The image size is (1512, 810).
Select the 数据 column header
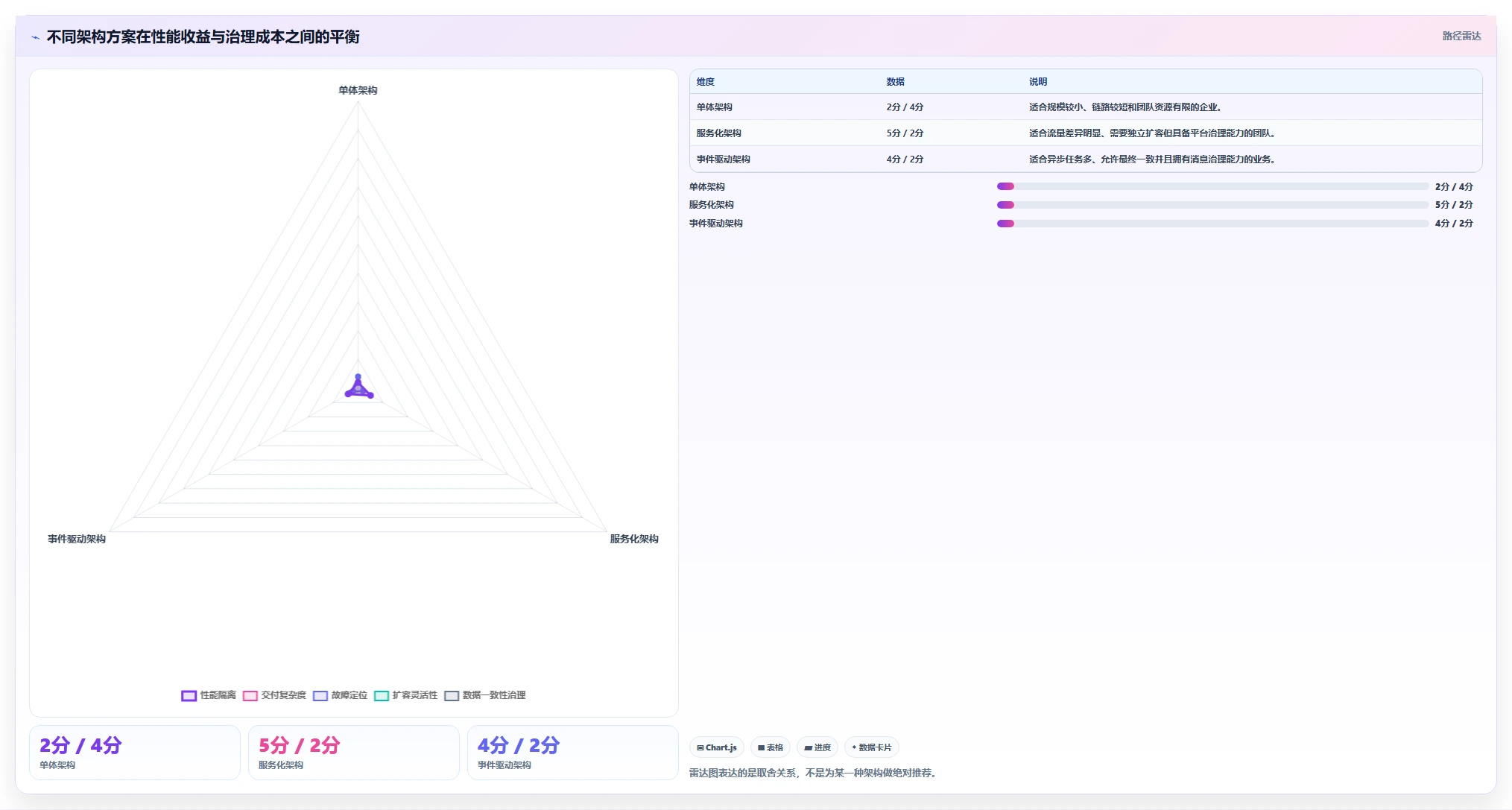[896, 82]
